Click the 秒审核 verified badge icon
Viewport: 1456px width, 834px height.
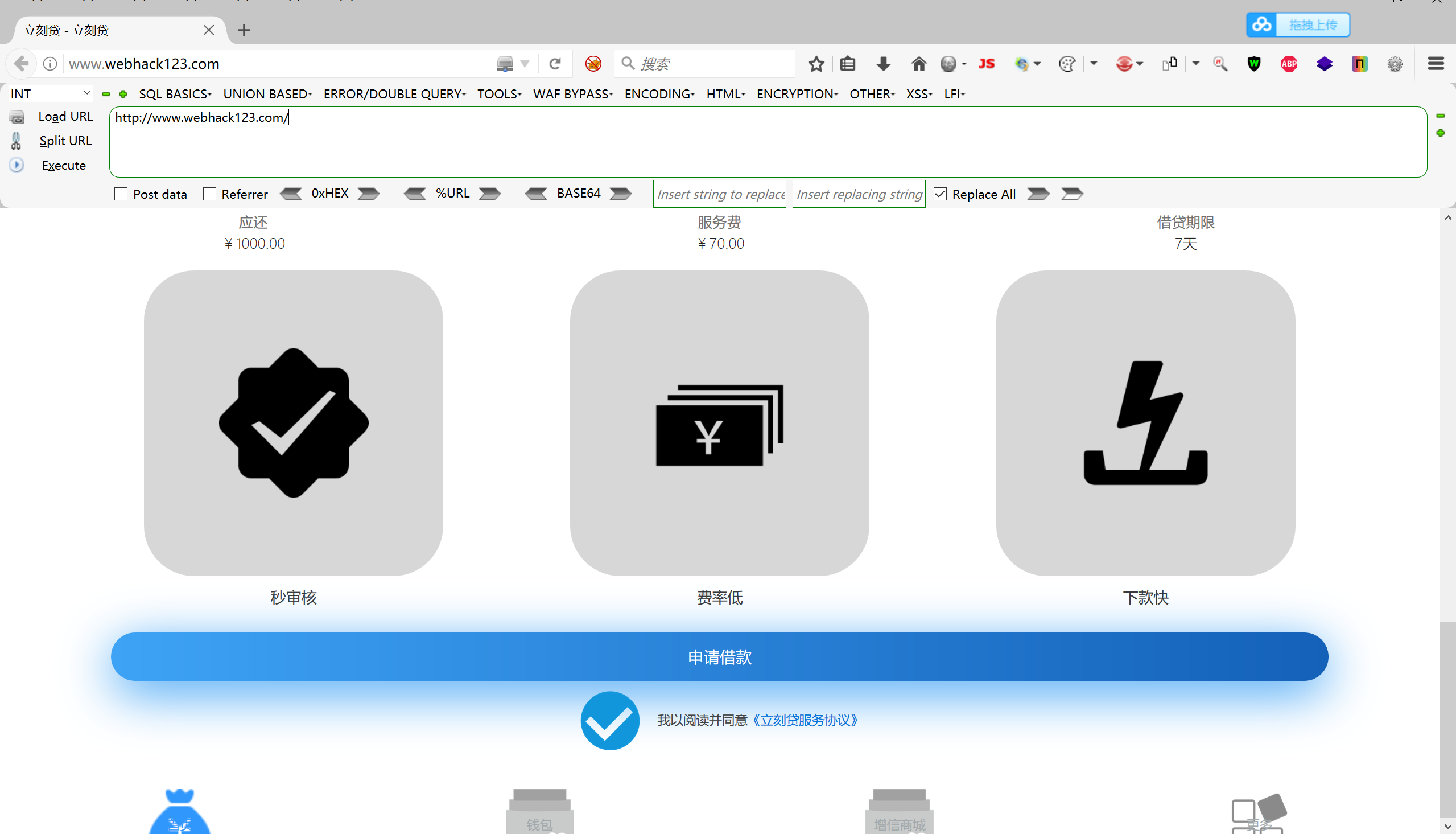tap(293, 423)
